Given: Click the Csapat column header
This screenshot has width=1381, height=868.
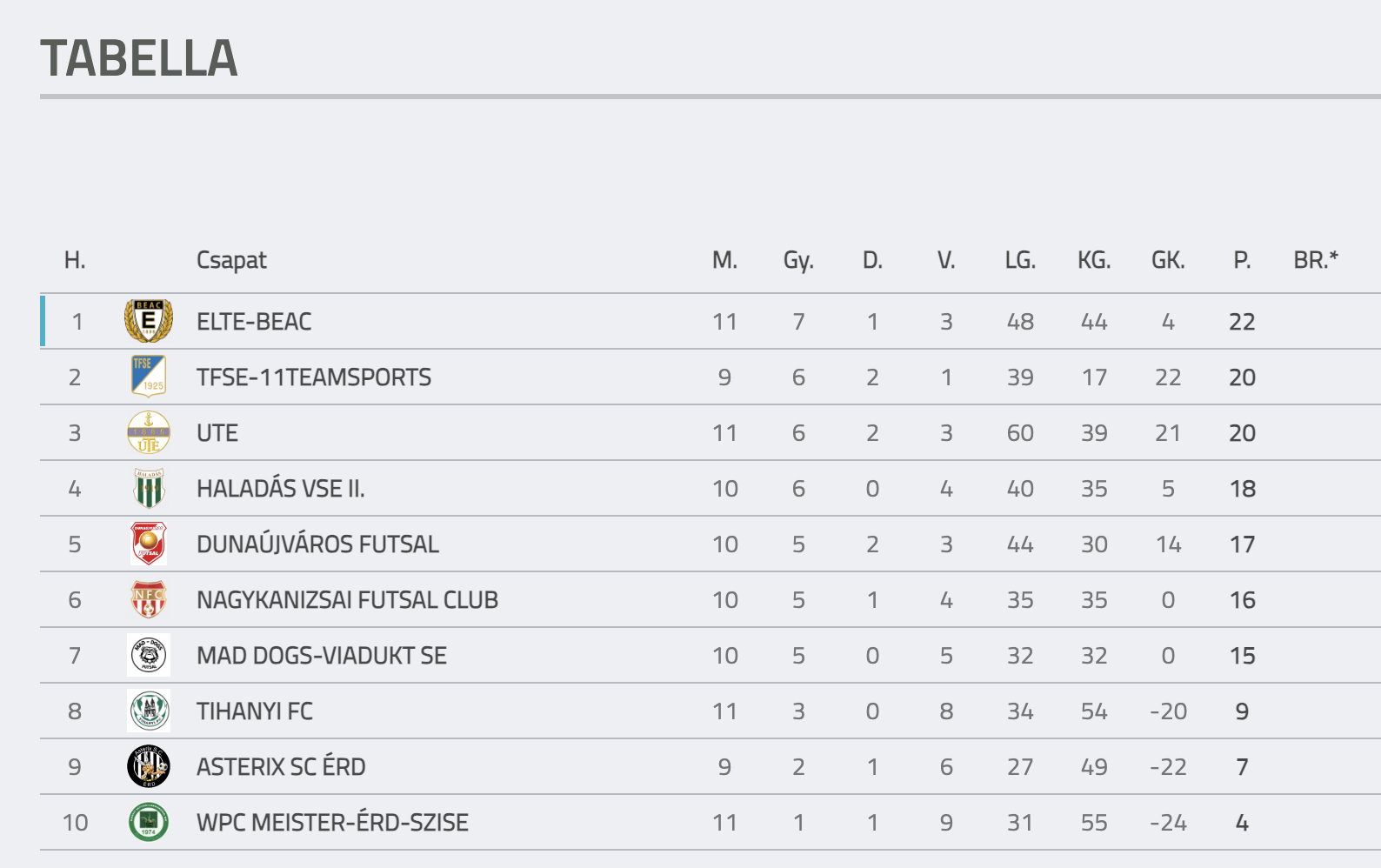Looking at the screenshot, I should 231,260.
